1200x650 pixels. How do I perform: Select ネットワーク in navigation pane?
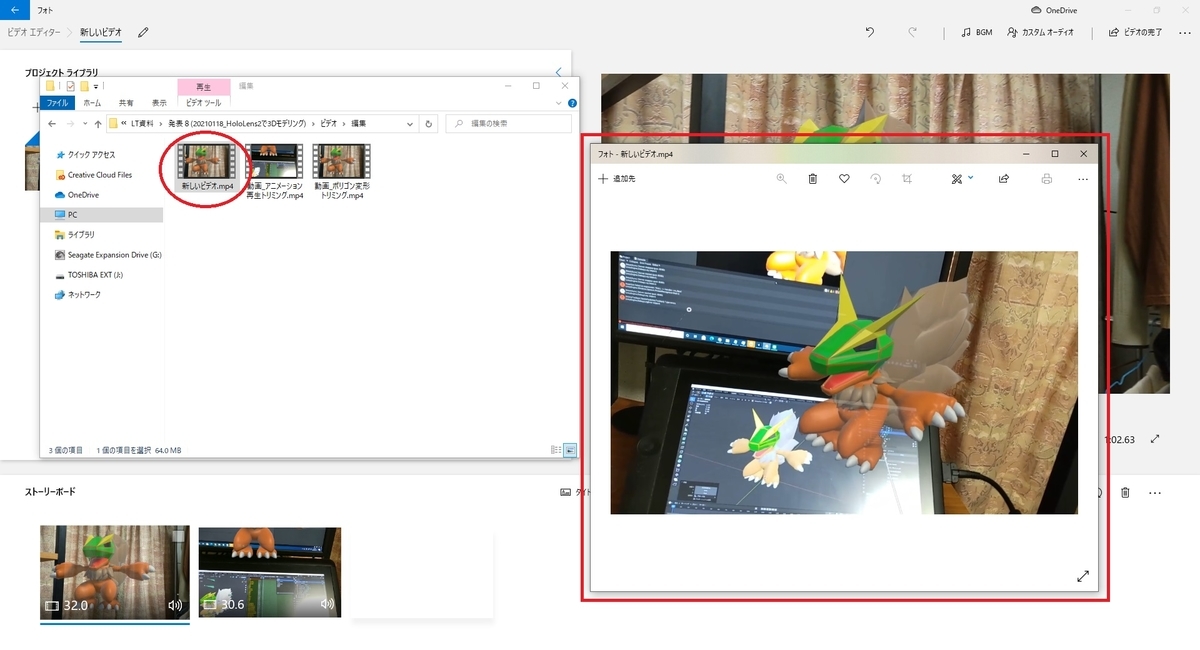(x=77, y=295)
